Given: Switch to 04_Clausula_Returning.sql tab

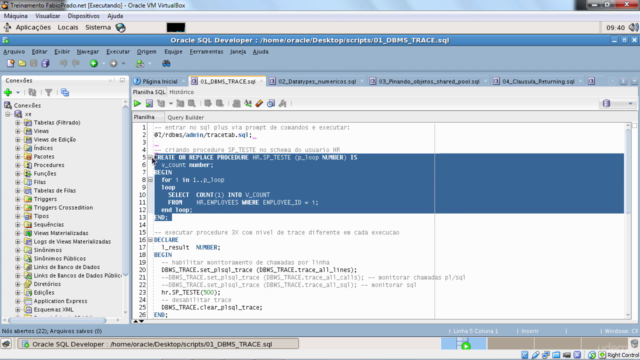Looking at the screenshot, I should click(538, 81).
